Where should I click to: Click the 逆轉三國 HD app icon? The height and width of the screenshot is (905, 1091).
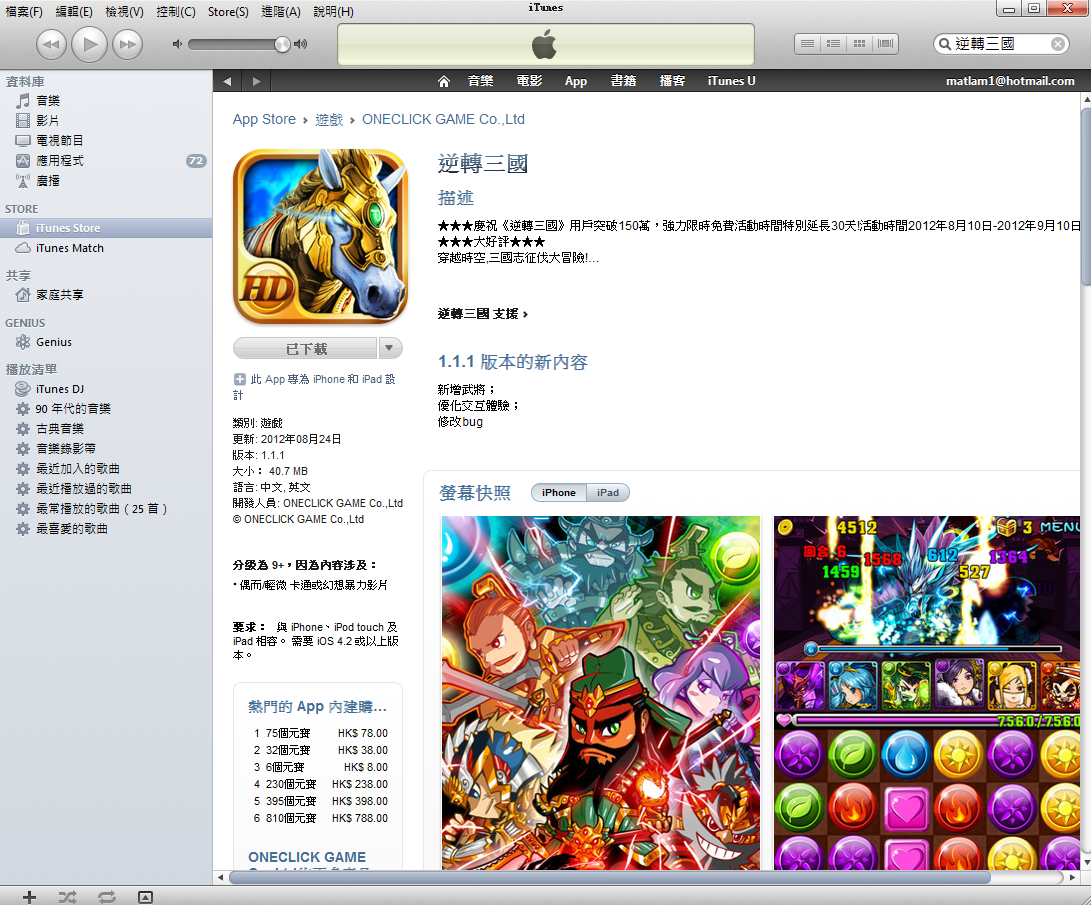click(x=320, y=237)
